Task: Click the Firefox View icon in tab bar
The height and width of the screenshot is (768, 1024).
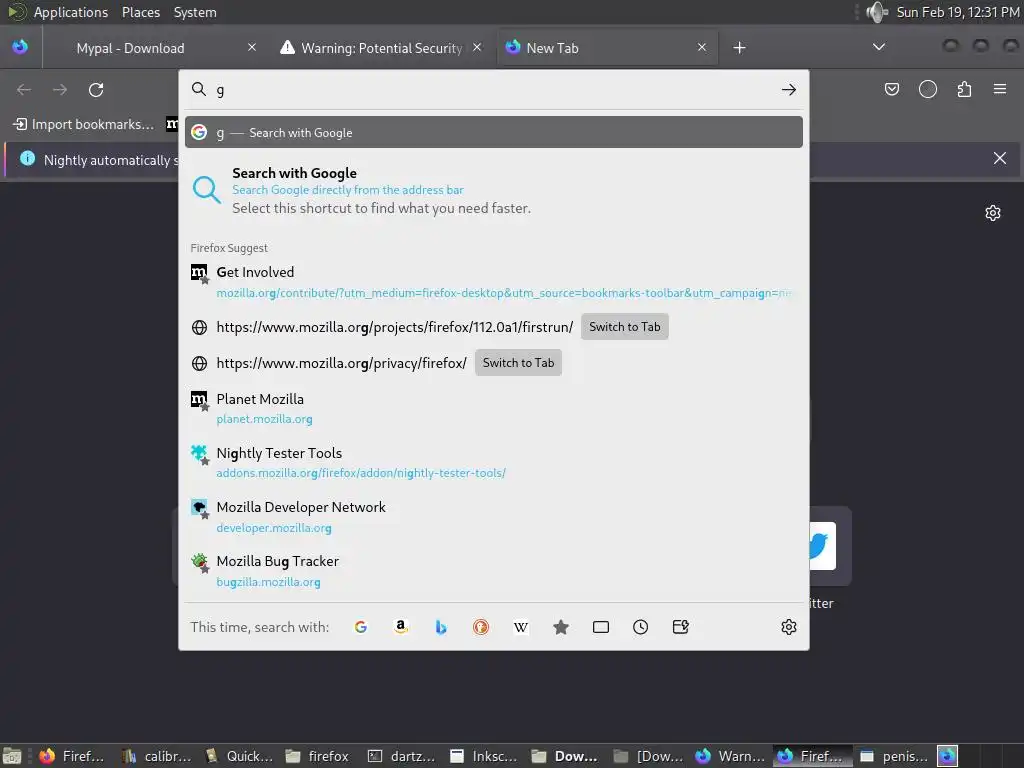Action: point(20,47)
